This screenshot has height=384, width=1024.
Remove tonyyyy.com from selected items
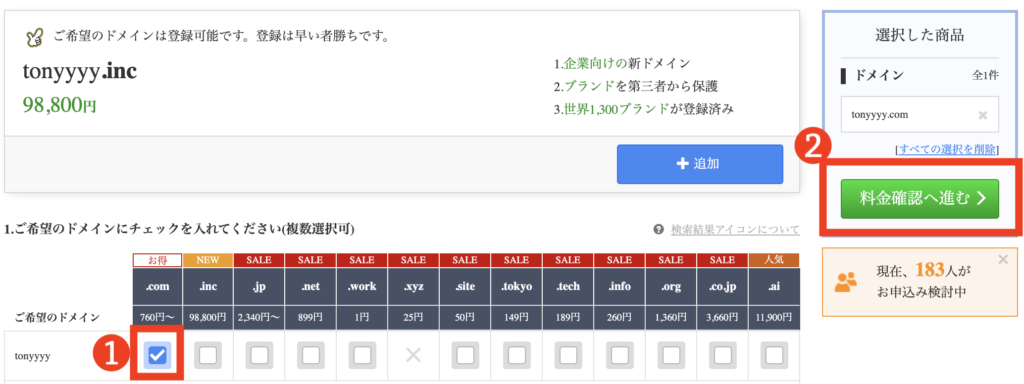(982, 116)
